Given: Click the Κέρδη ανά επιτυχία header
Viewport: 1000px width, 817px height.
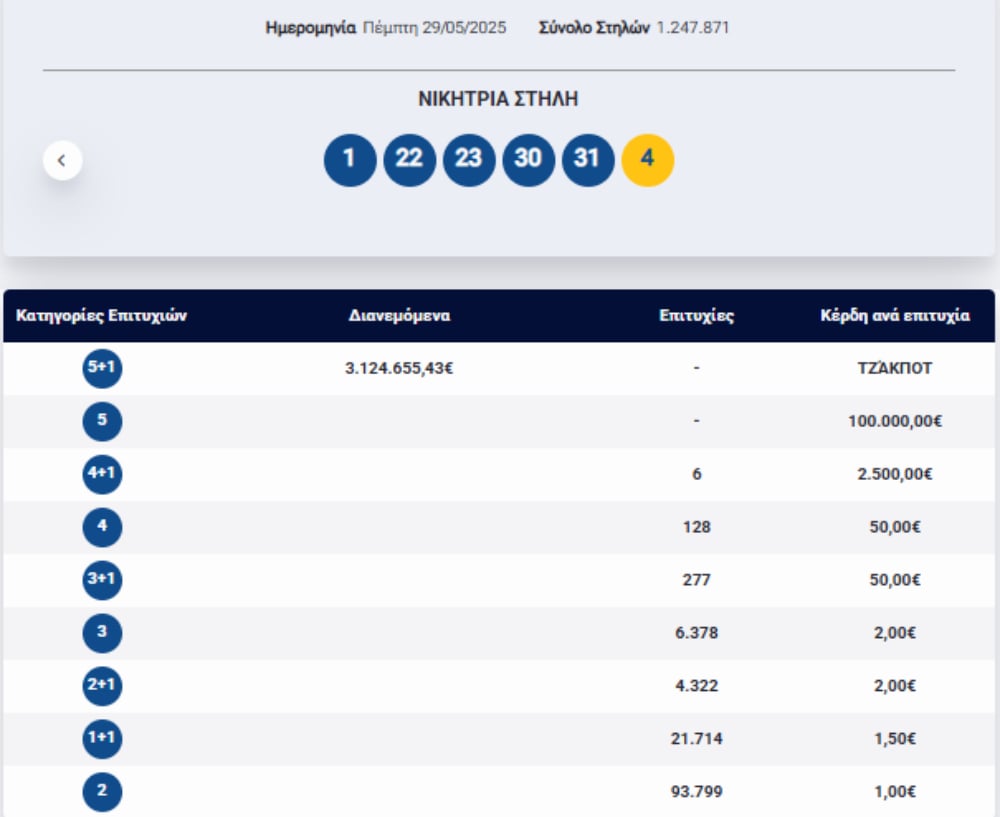Looking at the screenshot, I should coord(894,316).
